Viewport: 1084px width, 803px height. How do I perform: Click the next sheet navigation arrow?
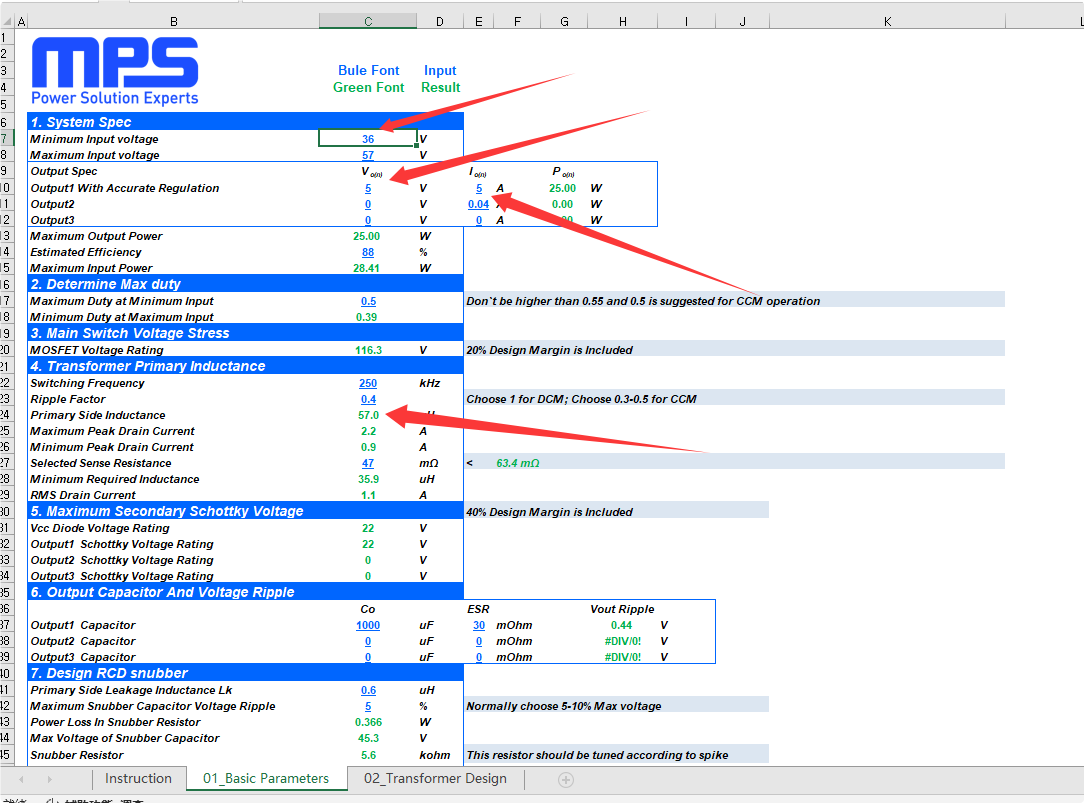click(49, 779)
